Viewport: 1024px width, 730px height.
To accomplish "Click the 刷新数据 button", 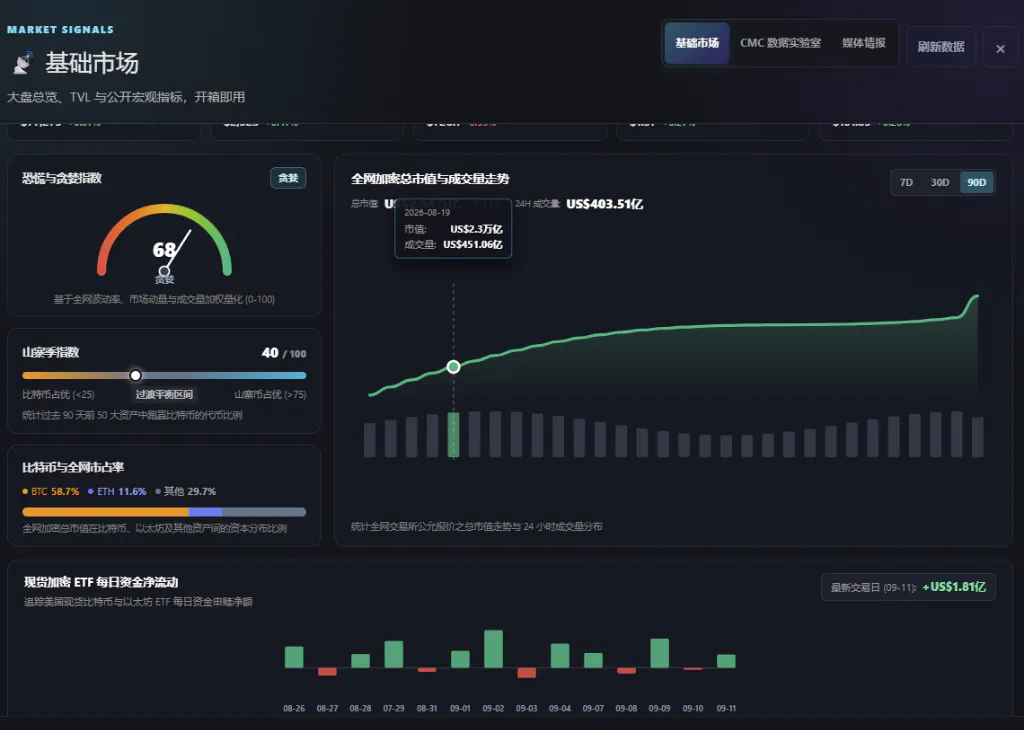I will click(x=940, y=47).
